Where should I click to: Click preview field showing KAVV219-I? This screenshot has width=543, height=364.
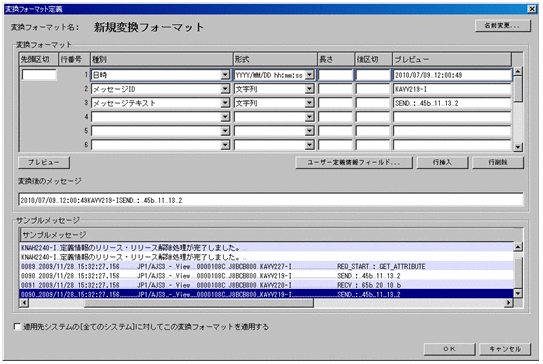pyautogui.click(x=452, y=89)
